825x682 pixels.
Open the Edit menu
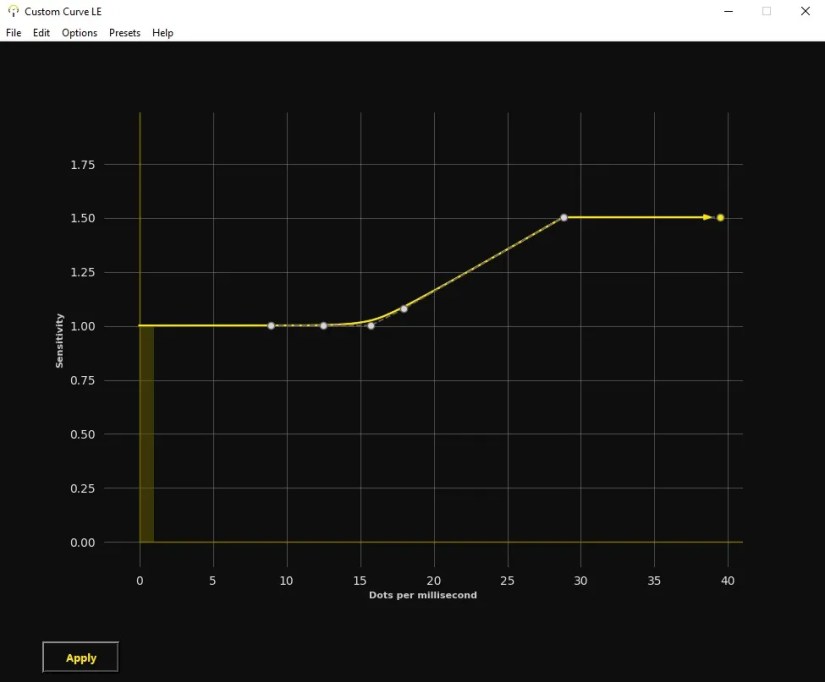[x=40, y=32]
